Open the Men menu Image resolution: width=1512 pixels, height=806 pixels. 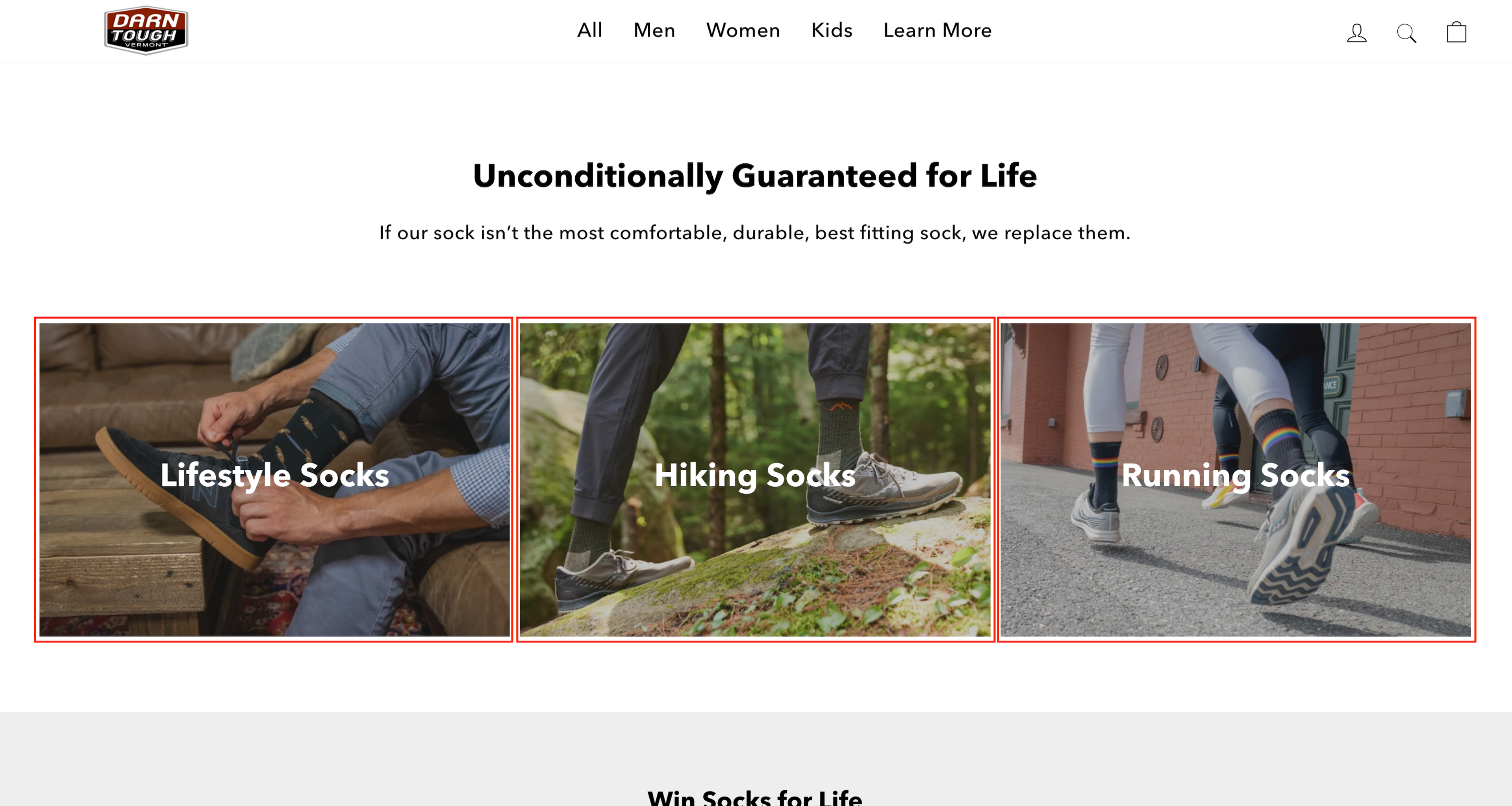tap(654, 31)
